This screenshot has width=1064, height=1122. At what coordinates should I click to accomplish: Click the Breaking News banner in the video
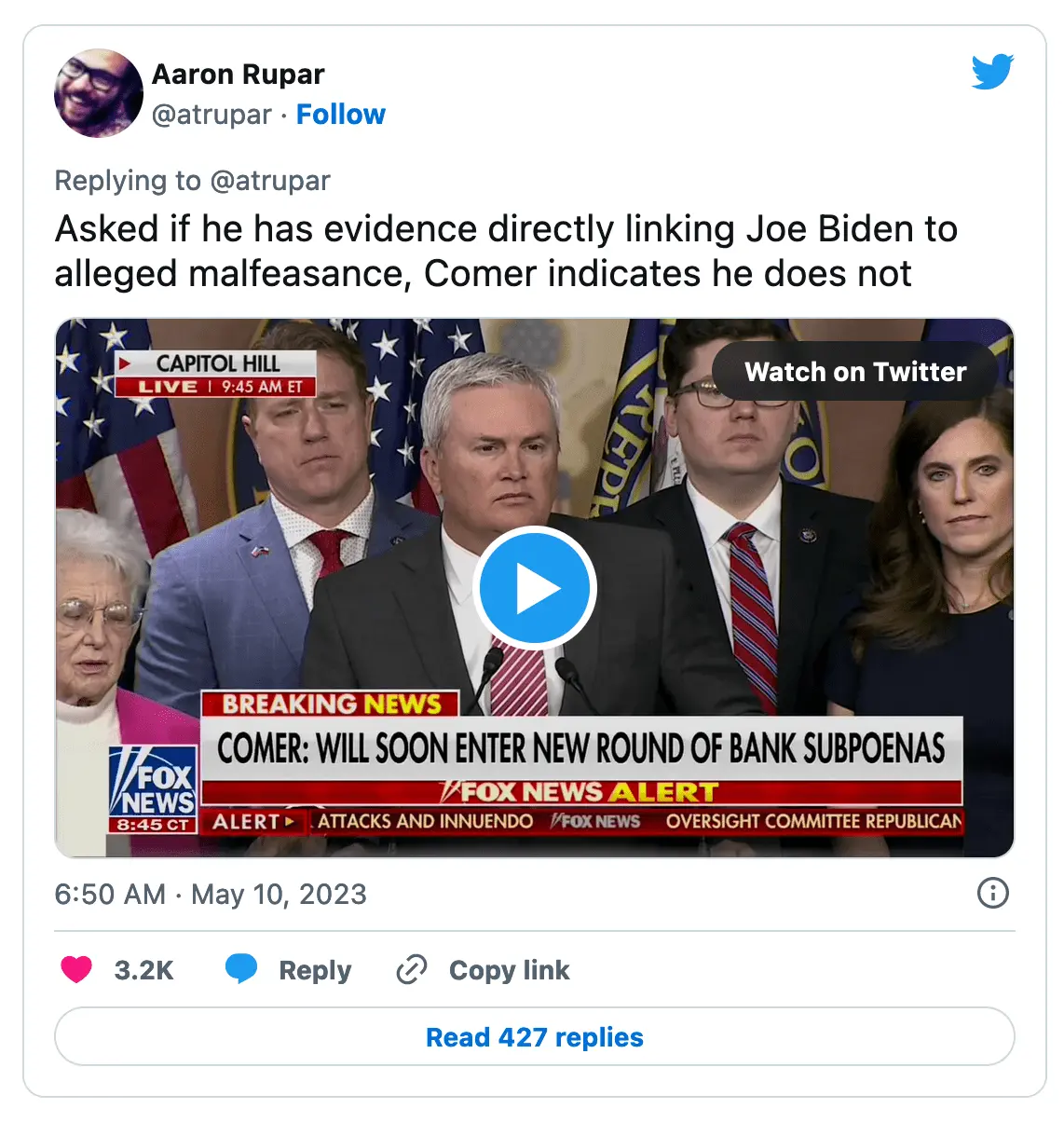click(x=330, y=704)
